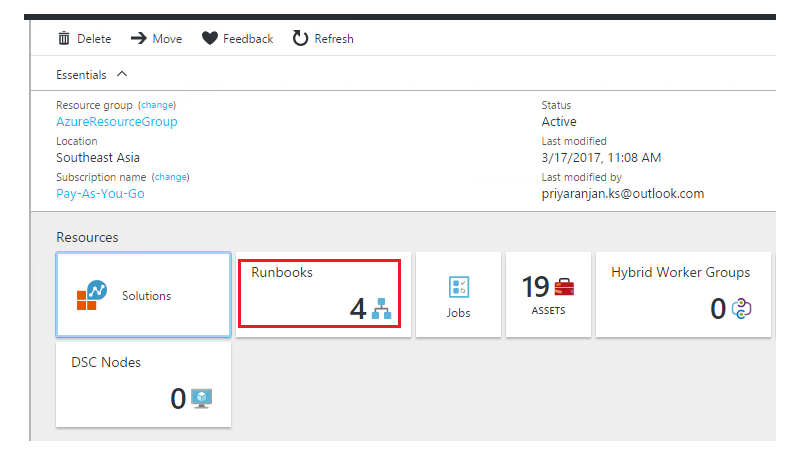Click the Delete trash can icon
Image resolution: width=791 pixels, height=455 pixels.
pyautogui.click(x=64, y=38)
